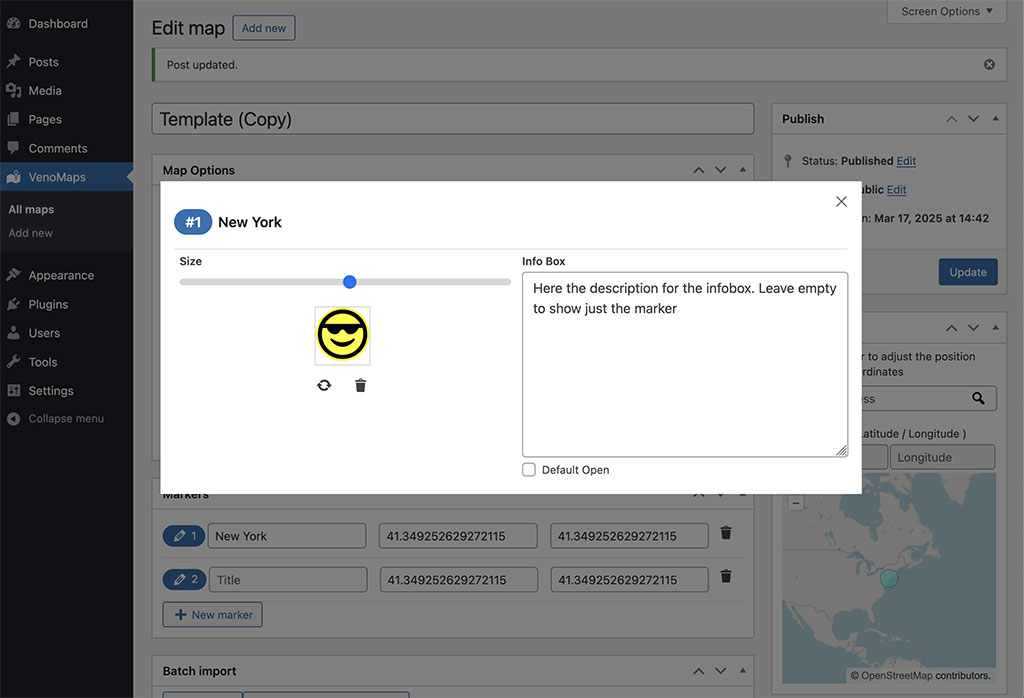Collapse the admin sidebar menu
The height and width of the screenshot is (698, 1024).
(x=66, y=419)
